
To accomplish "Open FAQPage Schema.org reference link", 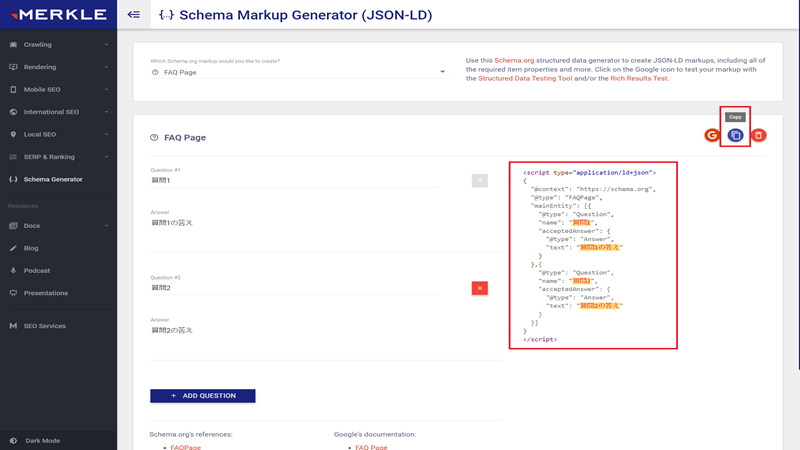I will pyautogui.click(x=185, y=447).
